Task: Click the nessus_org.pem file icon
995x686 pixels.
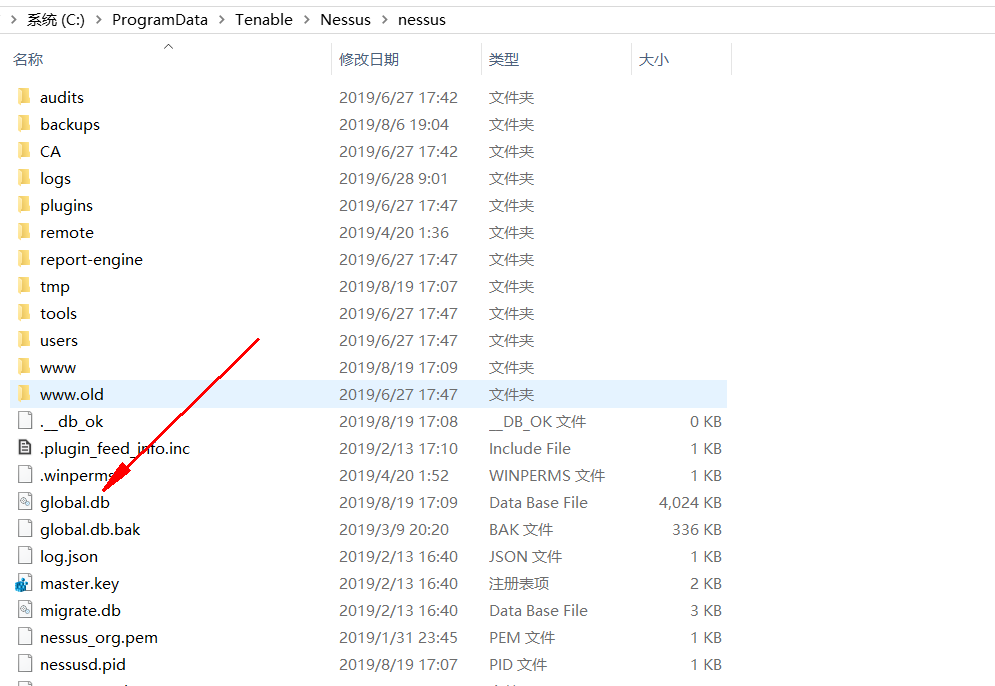Action: [25, 637]
